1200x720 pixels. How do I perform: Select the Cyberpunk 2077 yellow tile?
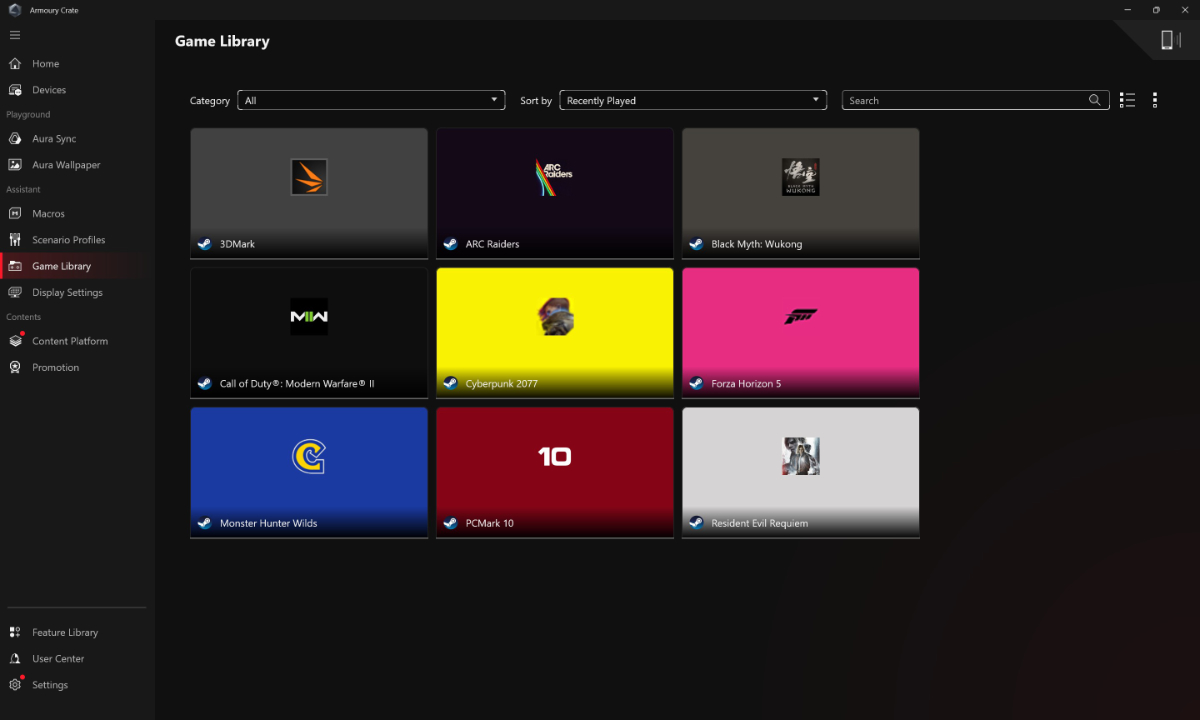pyautogui.click(x=554, y=332)
